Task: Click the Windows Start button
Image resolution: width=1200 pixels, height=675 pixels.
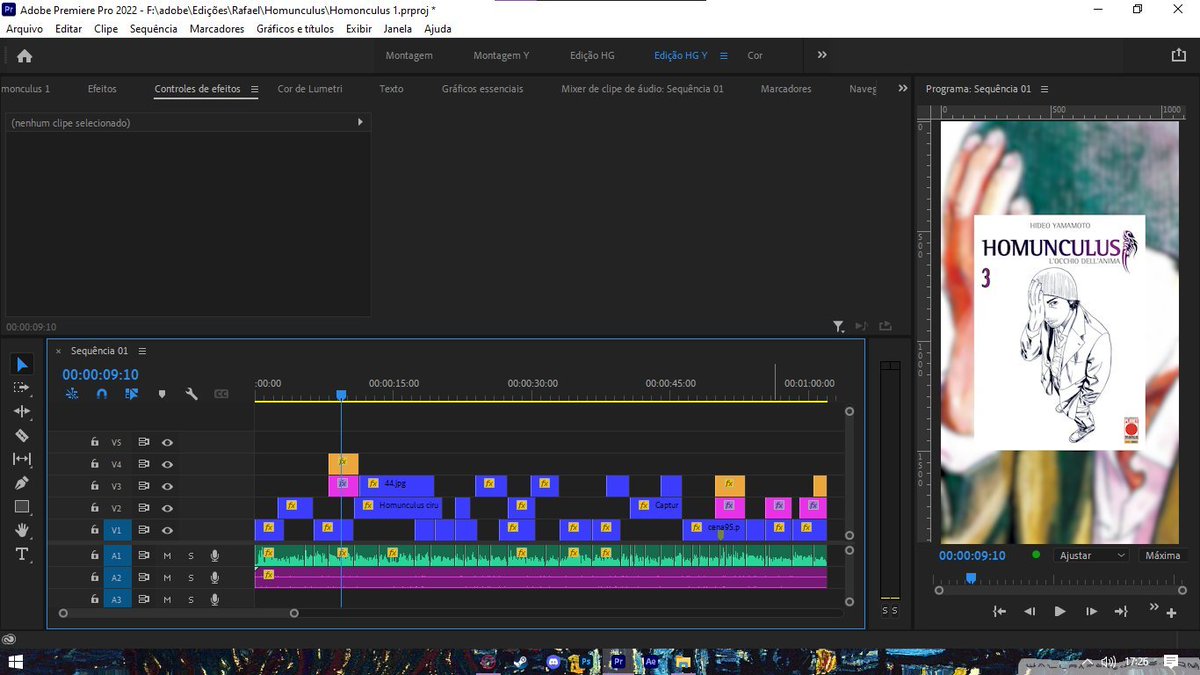Action: point(16,661)
